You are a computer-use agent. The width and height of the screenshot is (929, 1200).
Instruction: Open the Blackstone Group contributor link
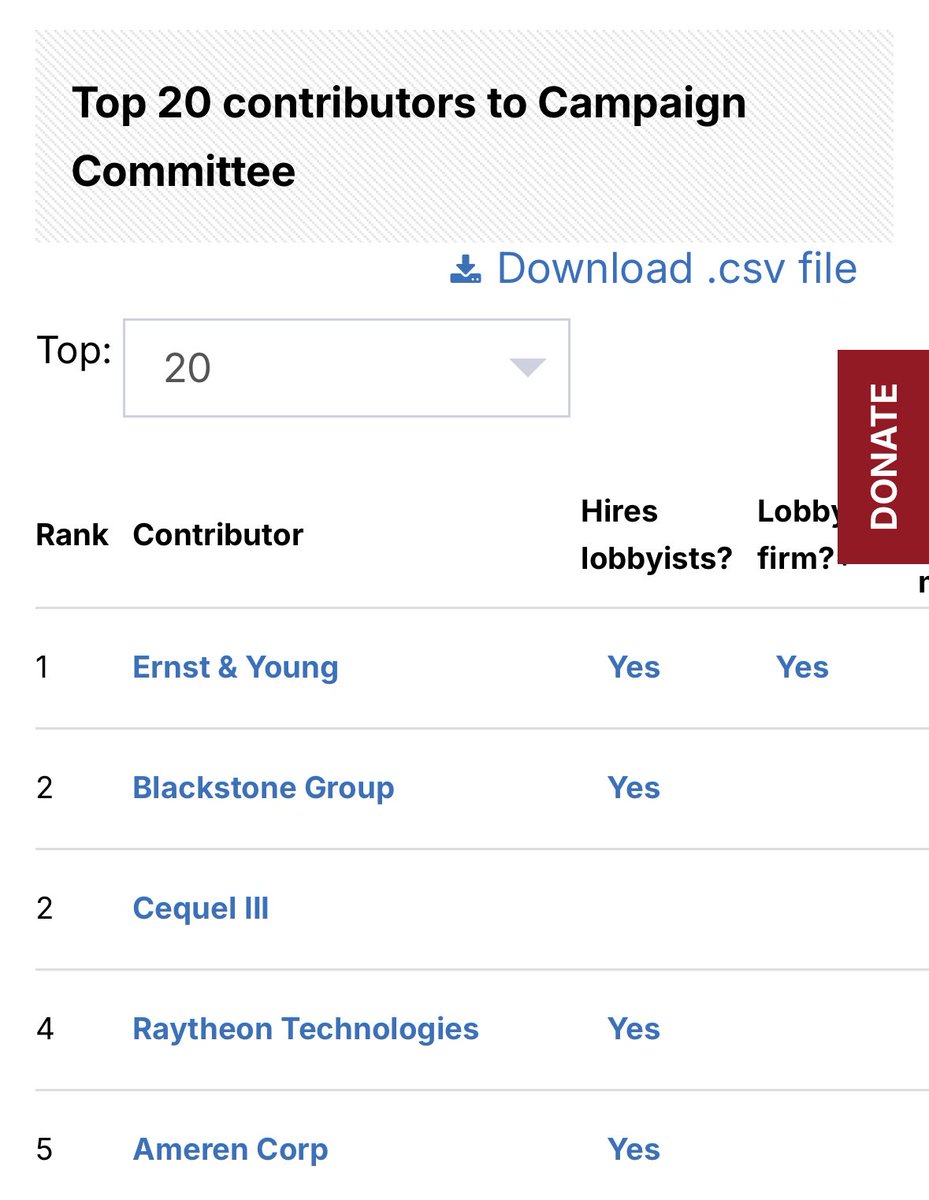pyautogui.click(x=263, y=788)
